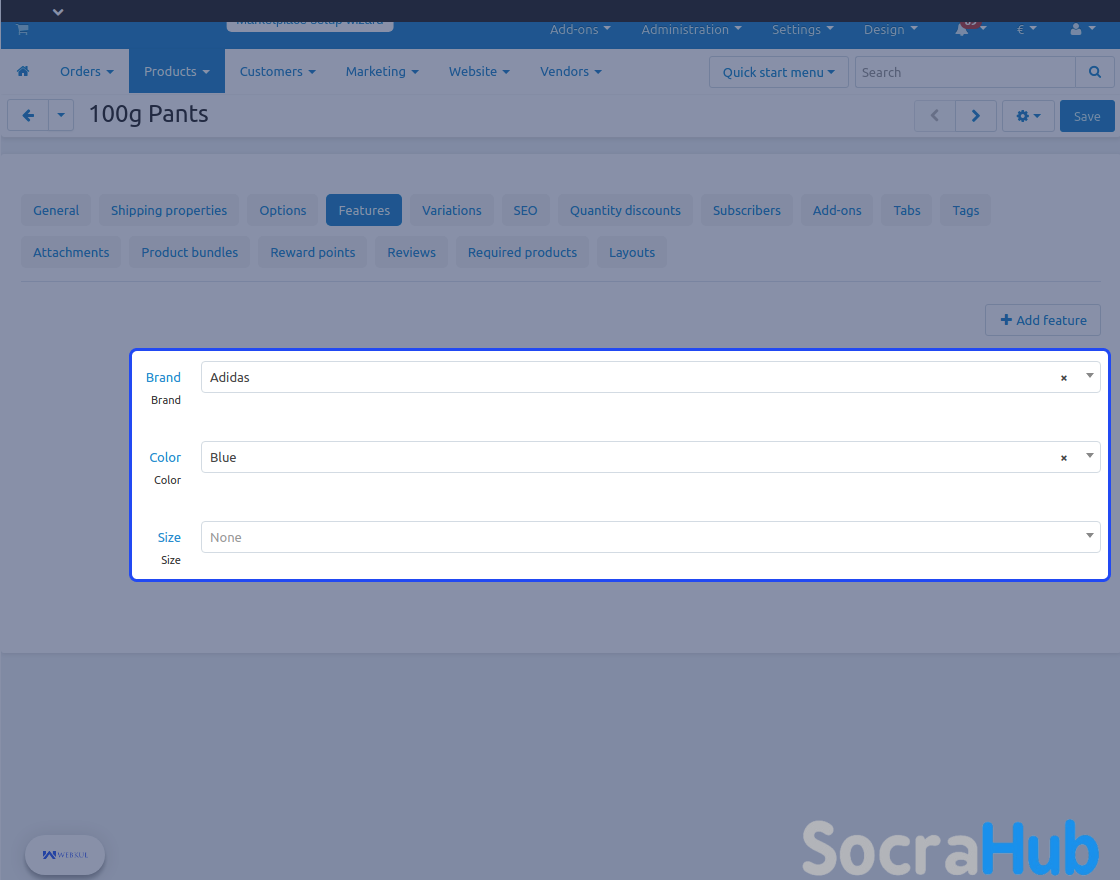Open the Brand dropdown list
1120x880 pixels.
[1089, 377]
